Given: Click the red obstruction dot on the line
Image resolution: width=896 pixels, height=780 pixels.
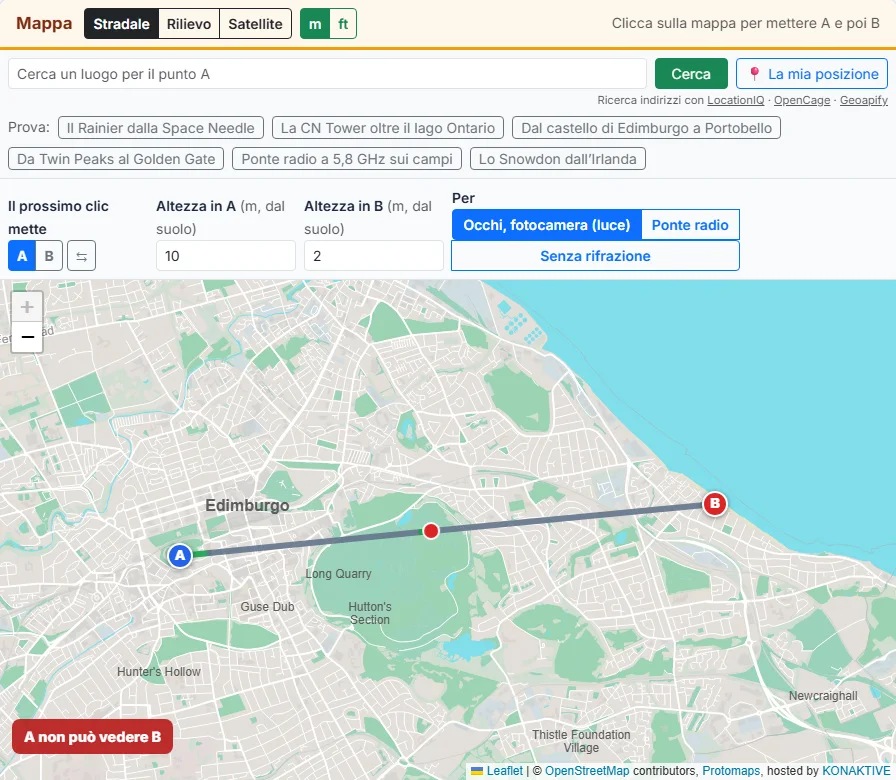Looking at the screenshot, I should pyautogui.click(x=431, y=531).
